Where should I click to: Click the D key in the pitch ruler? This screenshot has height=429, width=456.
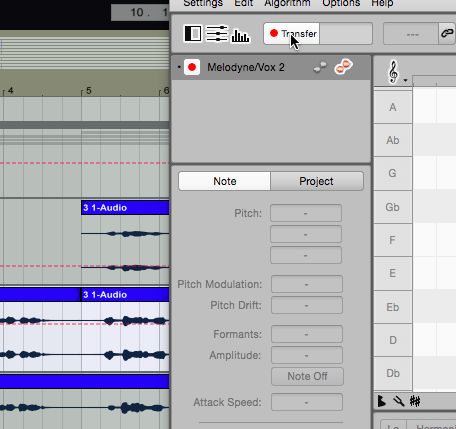pos(393,340)
